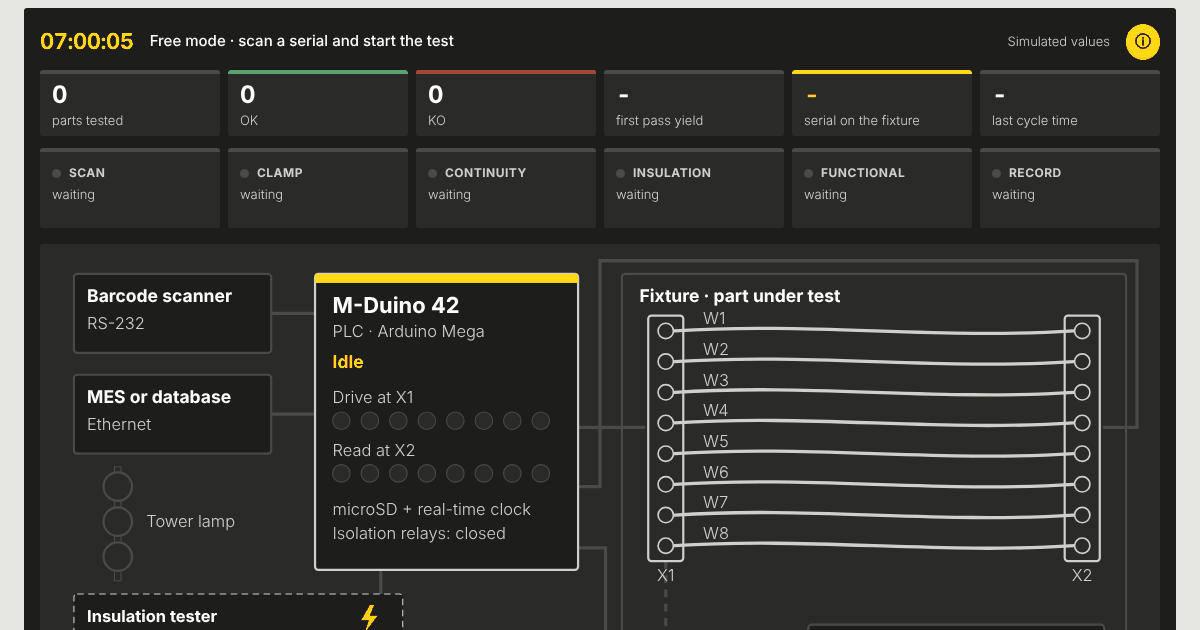Screen dimensions: 1200x630
Task: Click the X2 connector label
Action: point(1082,576)
